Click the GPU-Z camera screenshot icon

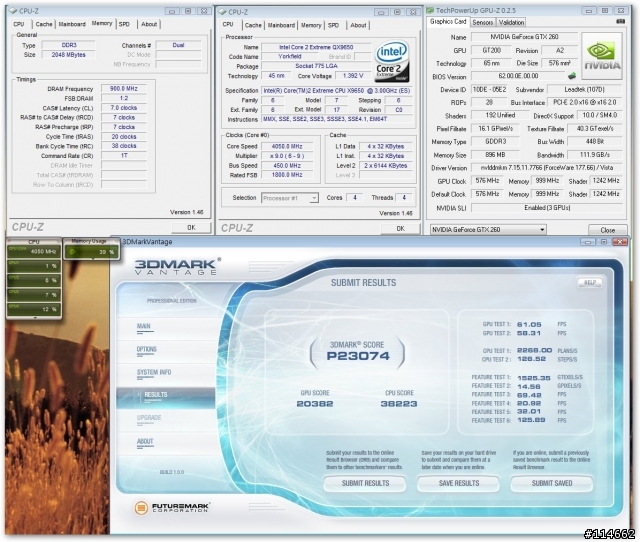click(x=620, y=21)
